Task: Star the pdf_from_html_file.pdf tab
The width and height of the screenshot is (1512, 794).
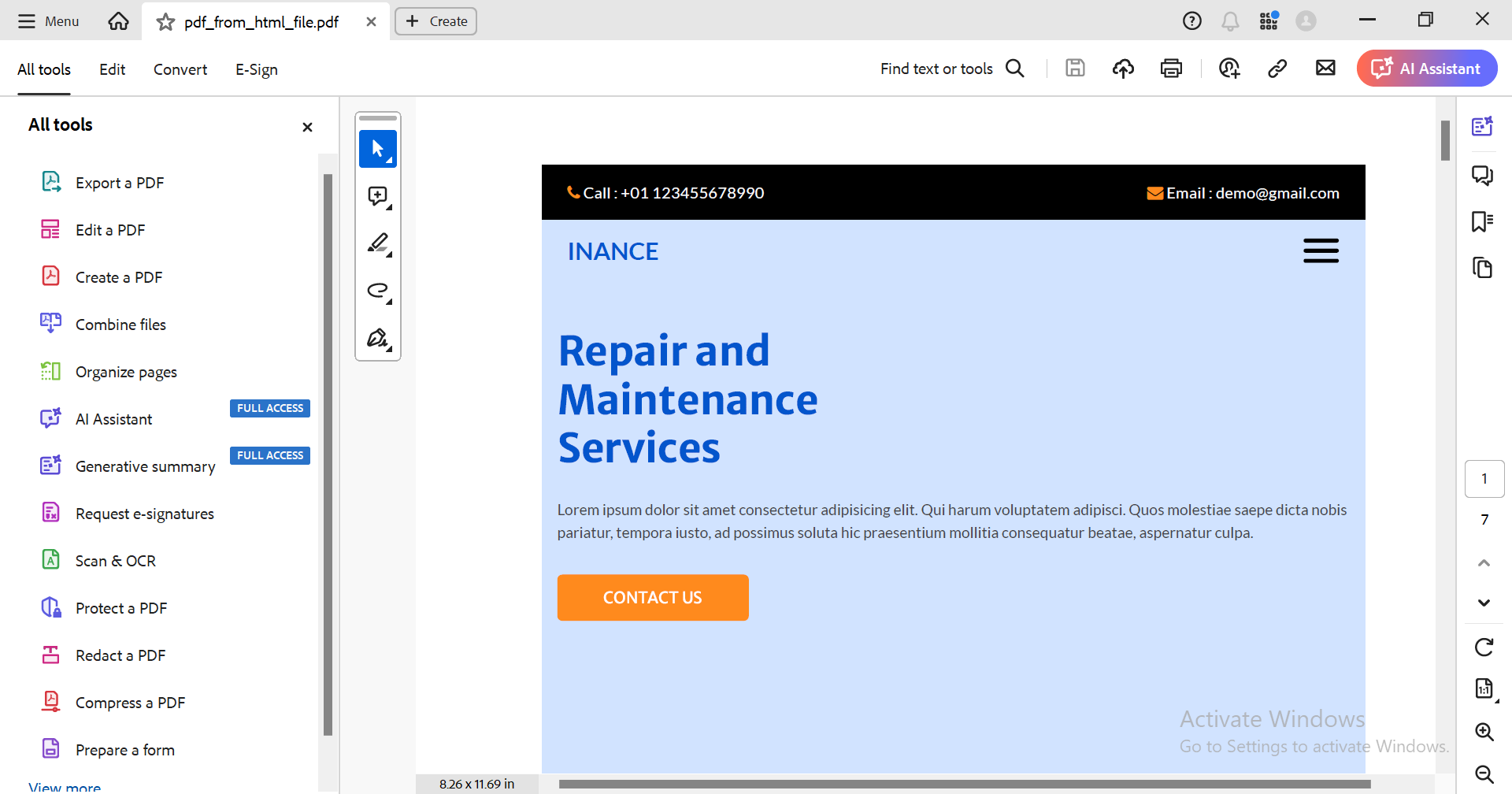Action: [165, 22]
